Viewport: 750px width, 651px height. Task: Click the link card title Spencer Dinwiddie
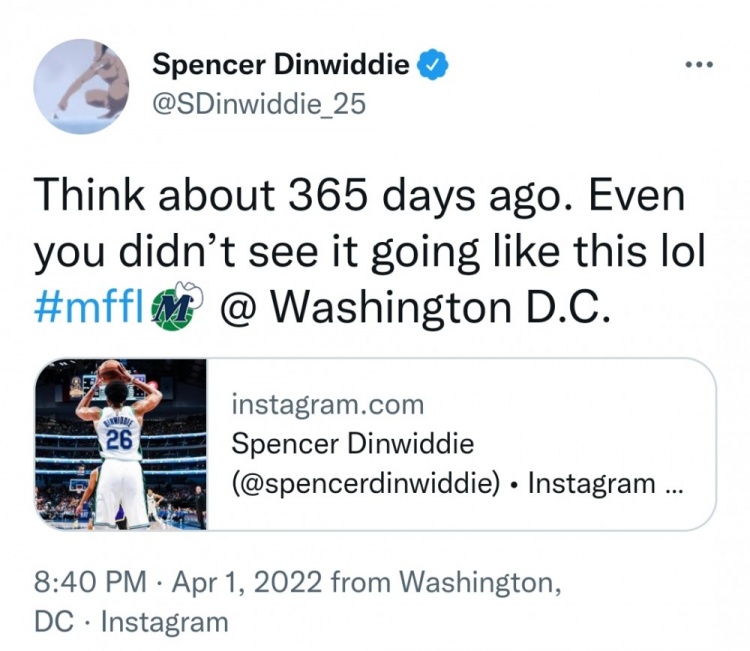352,443
